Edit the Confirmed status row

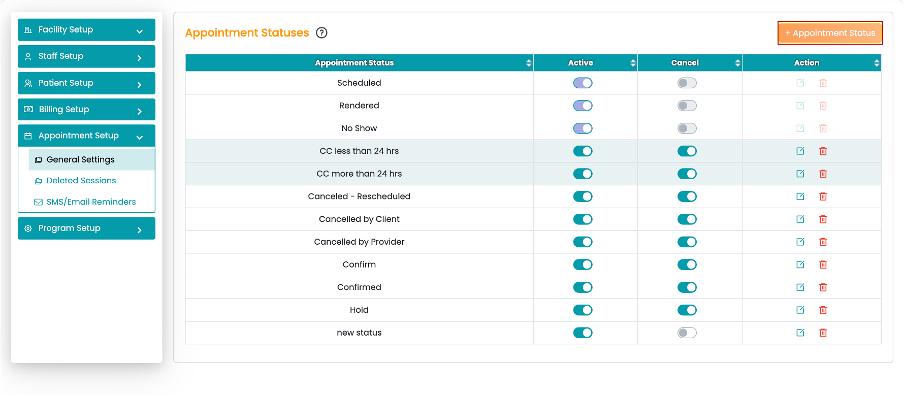pyautogui.click(x=800, y=287)
